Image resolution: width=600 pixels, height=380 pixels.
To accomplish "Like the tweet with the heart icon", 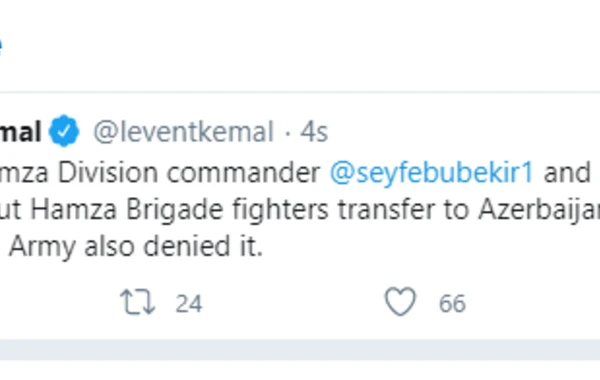I will [400, 302].
